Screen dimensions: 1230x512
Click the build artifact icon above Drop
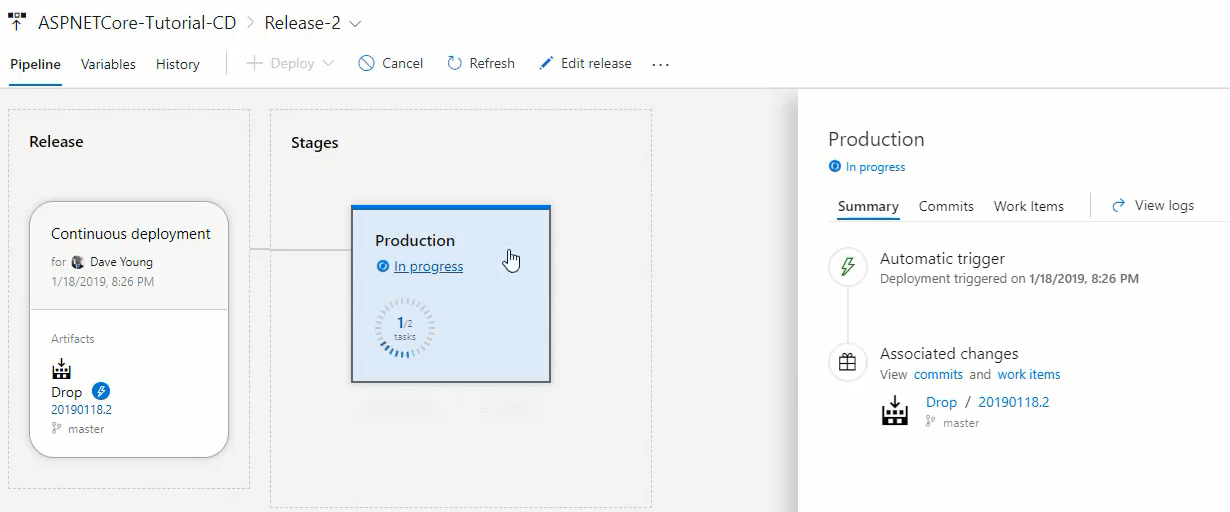61,369
